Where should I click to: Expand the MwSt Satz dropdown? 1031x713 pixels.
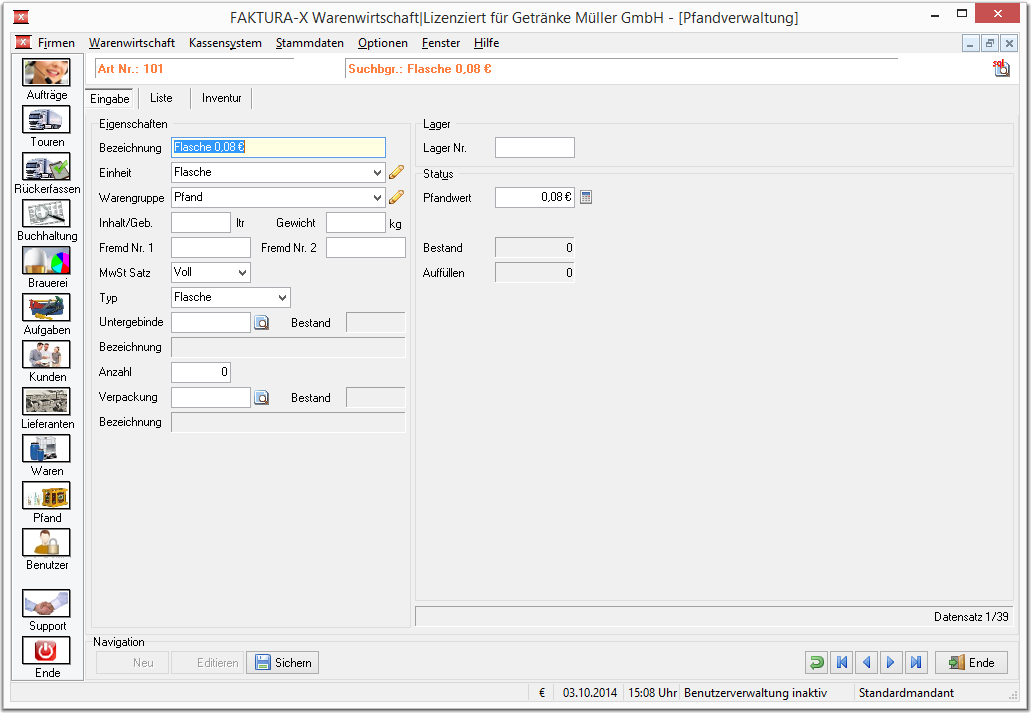click(x=243, y=272)
